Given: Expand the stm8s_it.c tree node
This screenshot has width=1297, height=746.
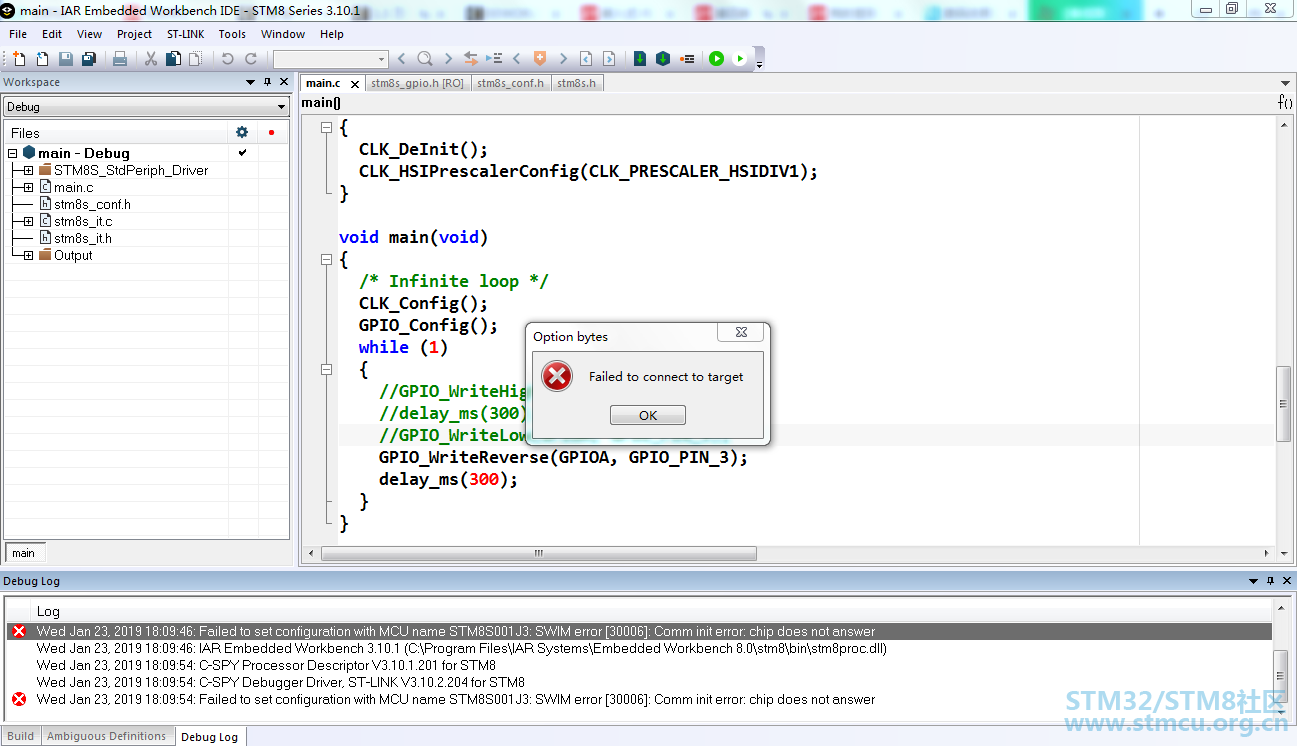Looking at the screenshot, I should click(x=28, y=221).
